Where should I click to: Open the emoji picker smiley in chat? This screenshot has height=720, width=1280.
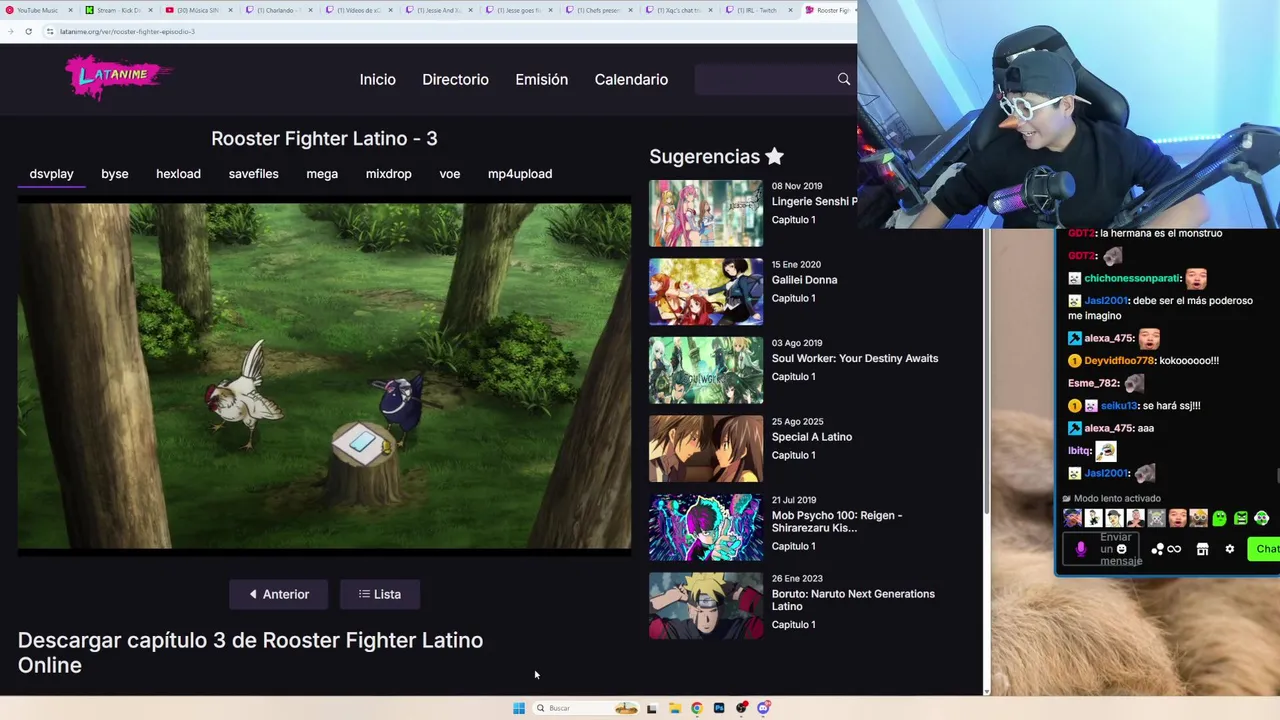click(1121, 549)
